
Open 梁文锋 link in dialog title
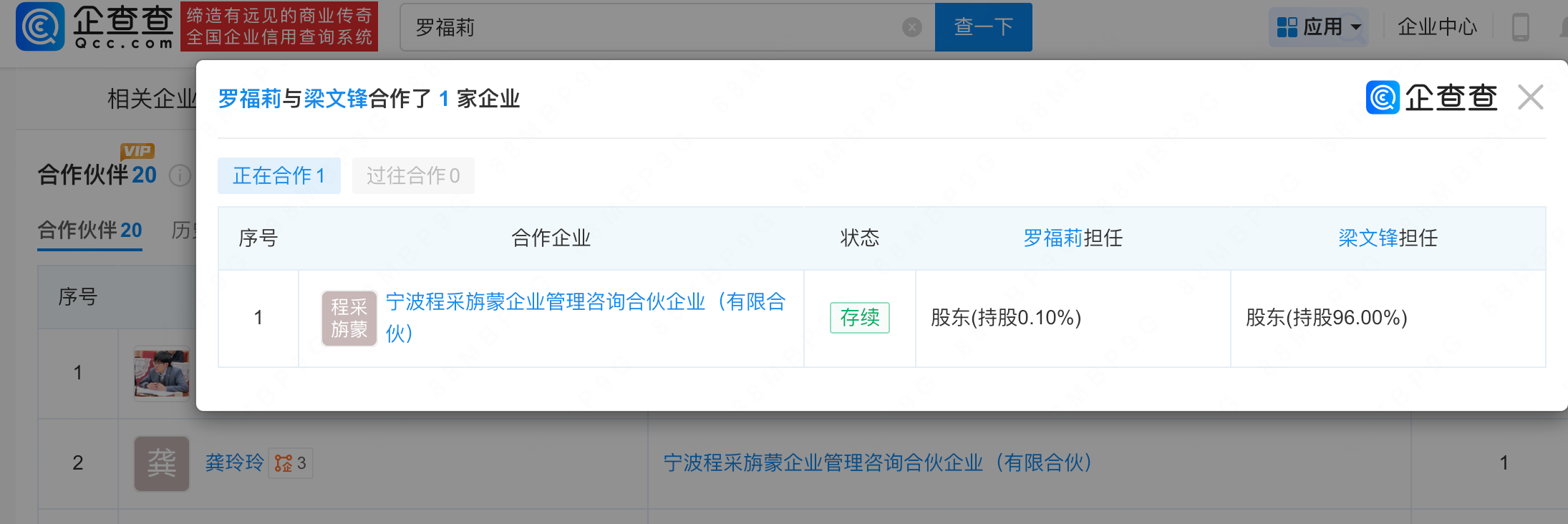point(335,99)
